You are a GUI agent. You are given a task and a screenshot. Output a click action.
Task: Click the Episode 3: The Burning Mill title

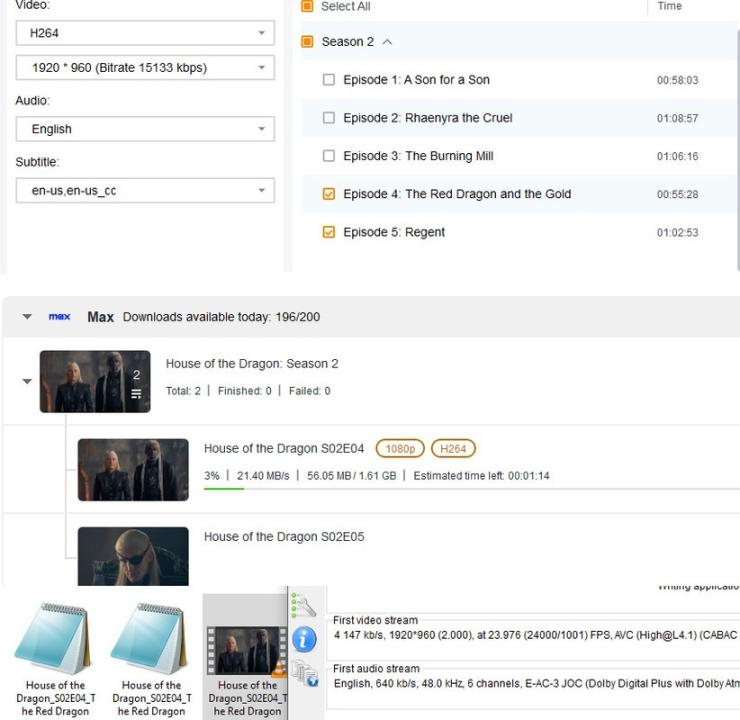418,156
